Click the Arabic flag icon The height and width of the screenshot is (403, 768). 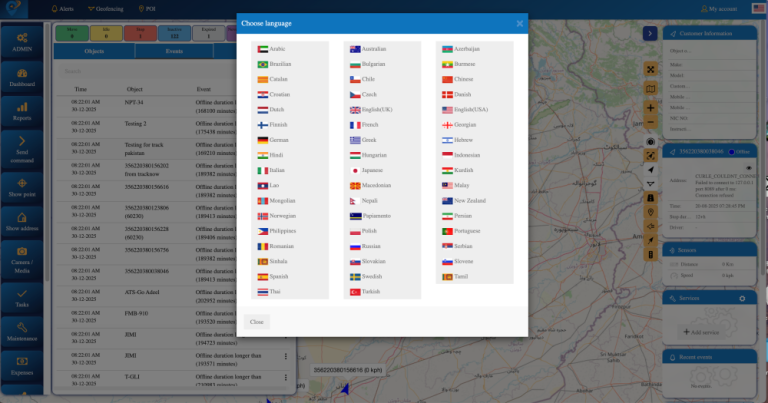tap(262, 48)
